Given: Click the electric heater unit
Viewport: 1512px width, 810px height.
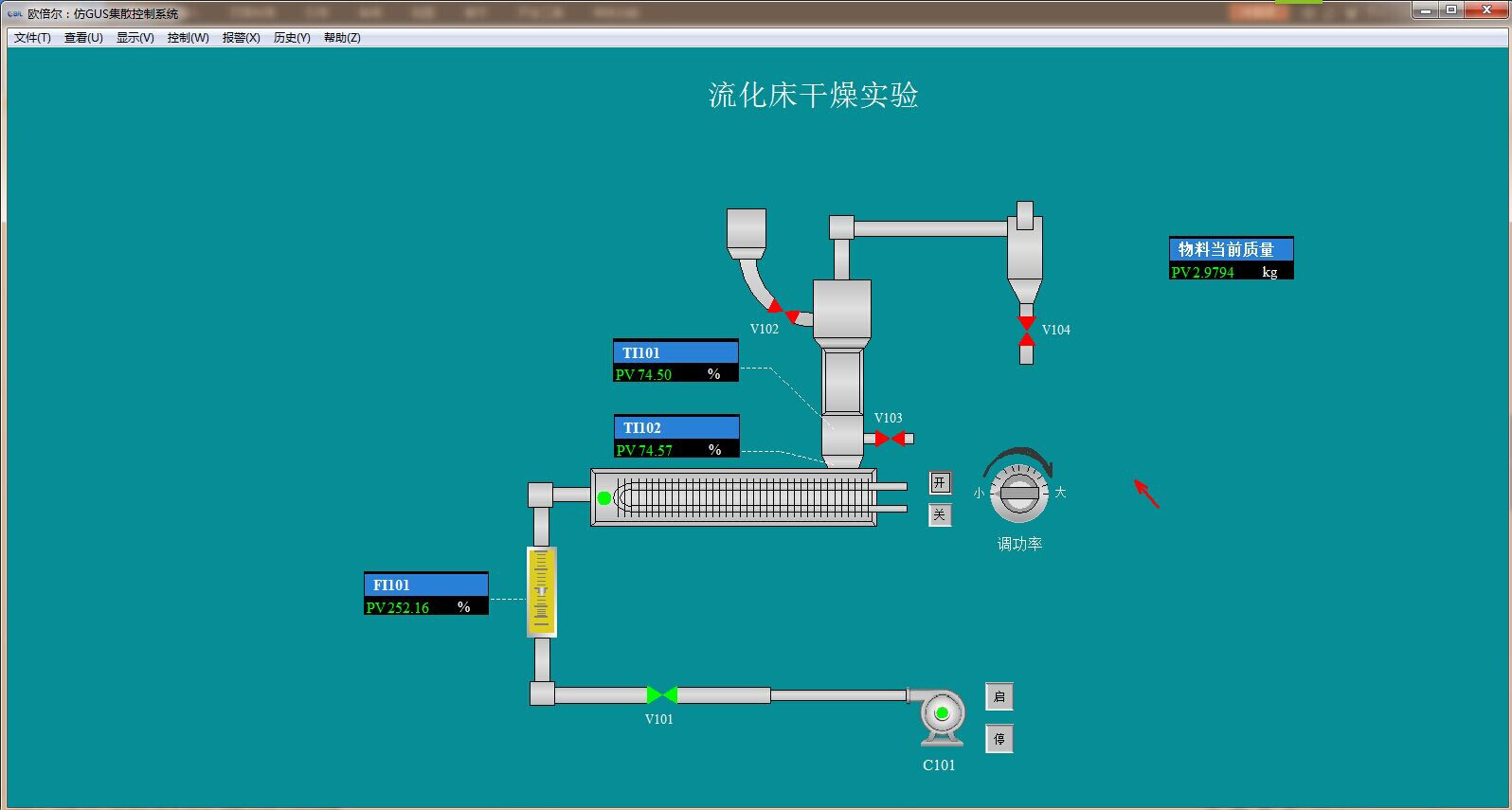Looking at the screenshot, I should point(733,497).
